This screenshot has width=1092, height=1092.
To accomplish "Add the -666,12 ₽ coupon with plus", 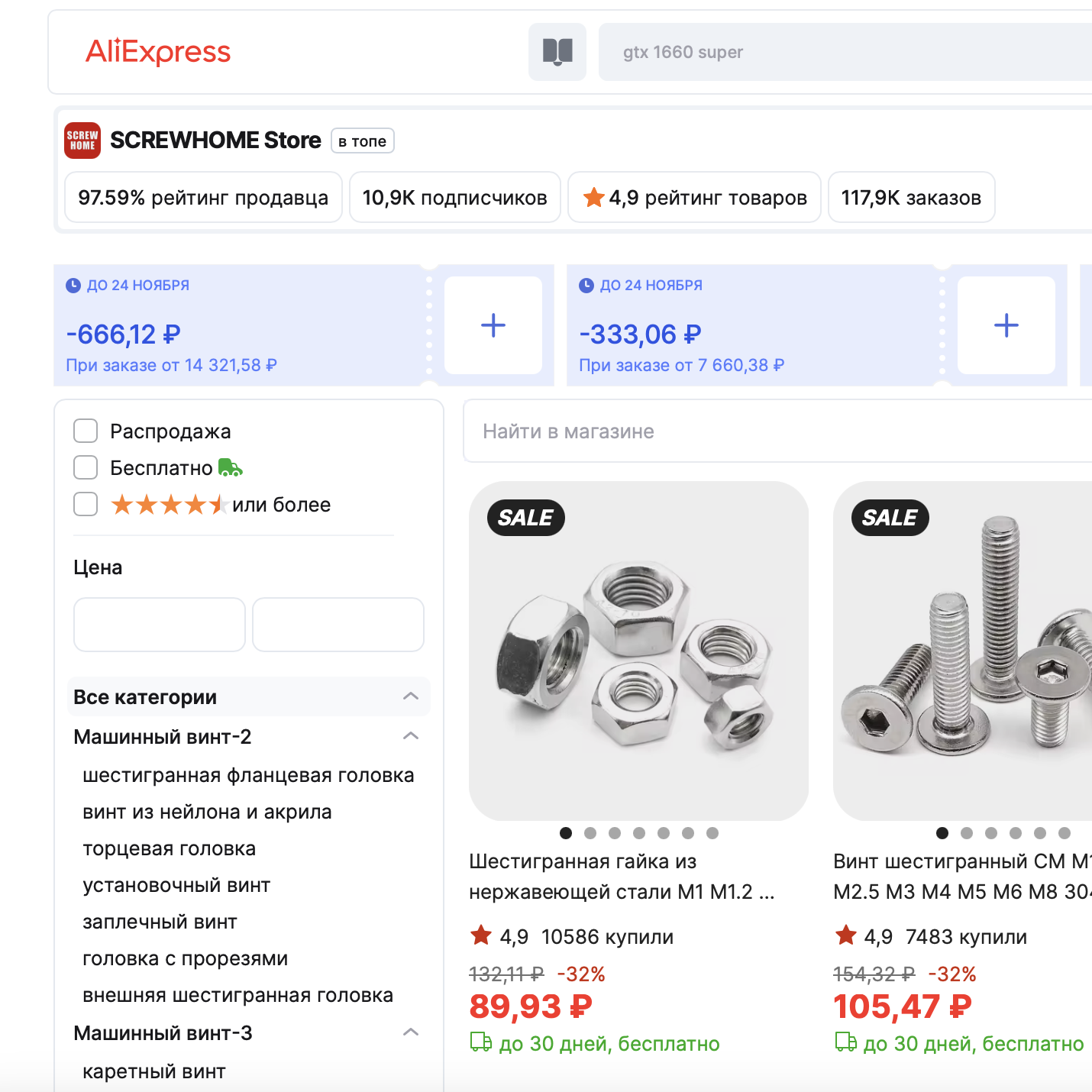I will tap(493, 325).
